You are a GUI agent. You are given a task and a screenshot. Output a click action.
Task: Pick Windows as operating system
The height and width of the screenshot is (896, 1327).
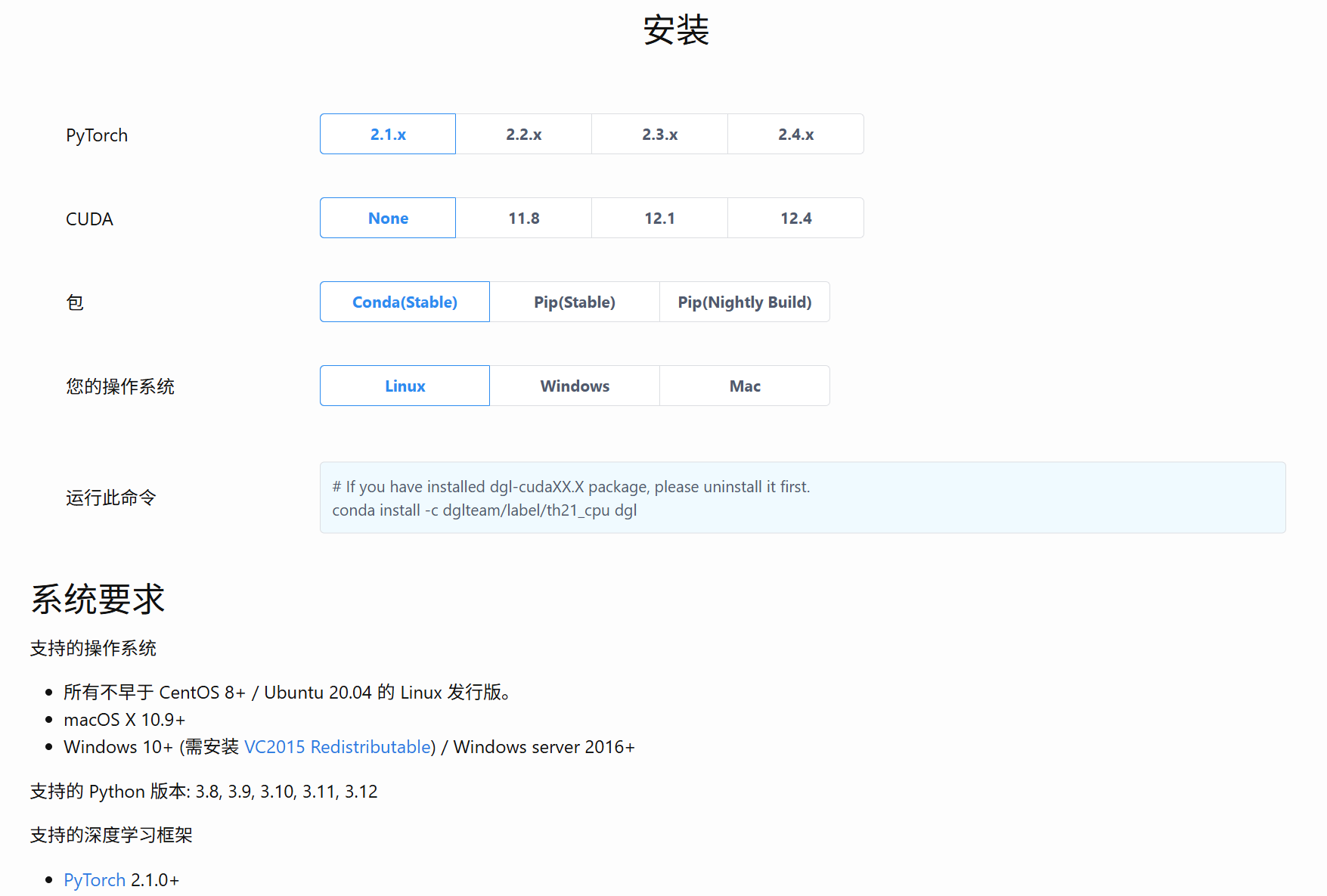pos(575,386)
